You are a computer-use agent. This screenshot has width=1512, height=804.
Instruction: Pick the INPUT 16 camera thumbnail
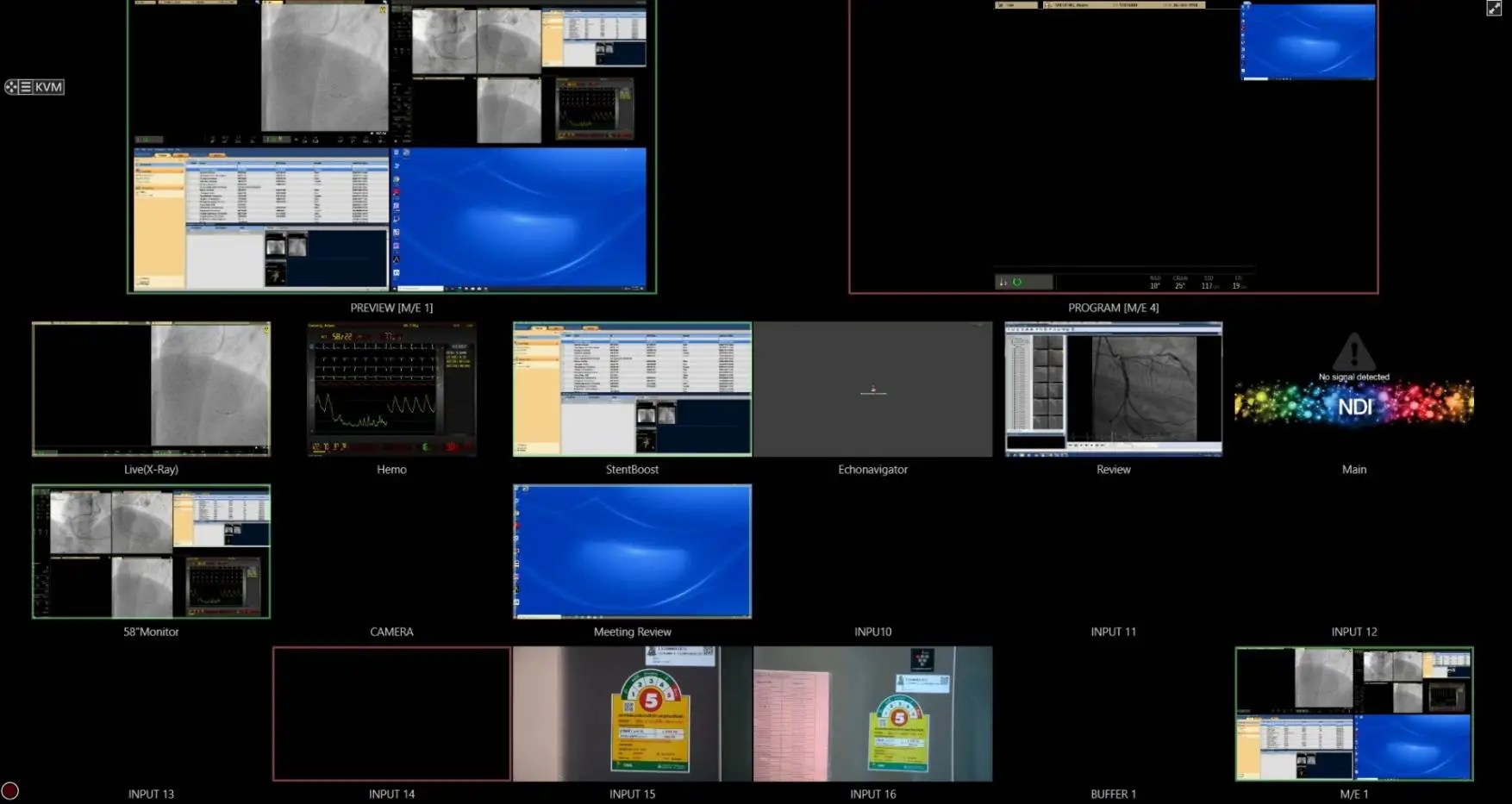coord(872,714)
